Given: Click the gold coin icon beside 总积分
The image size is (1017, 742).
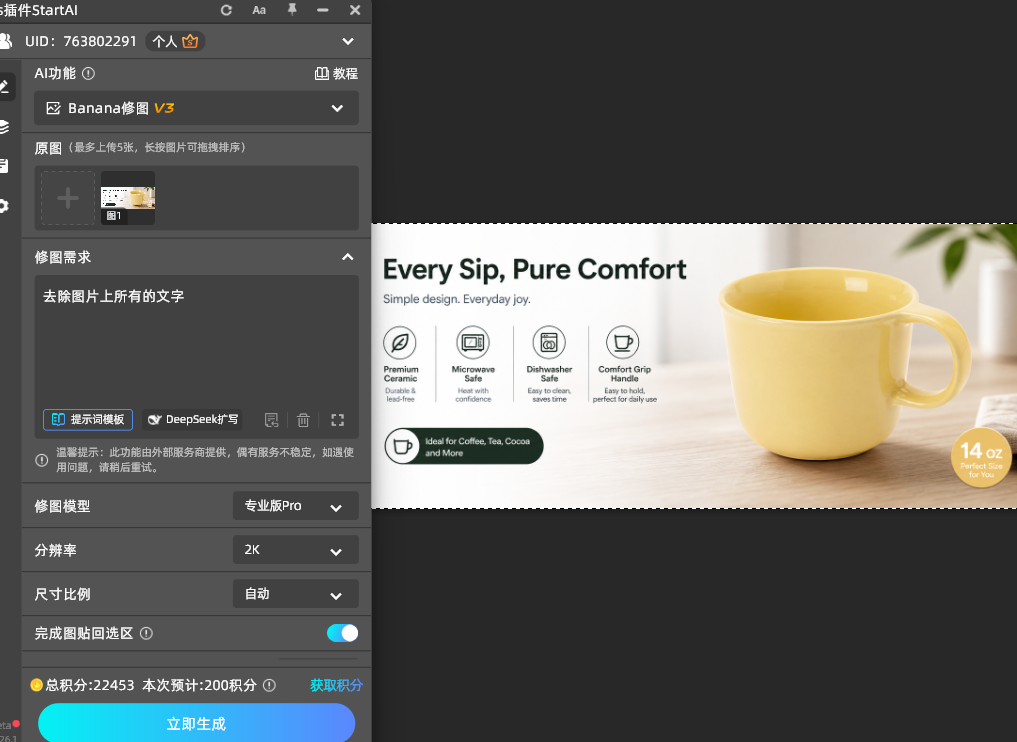Looking at the screenshot, I should [x=37, y=685].
